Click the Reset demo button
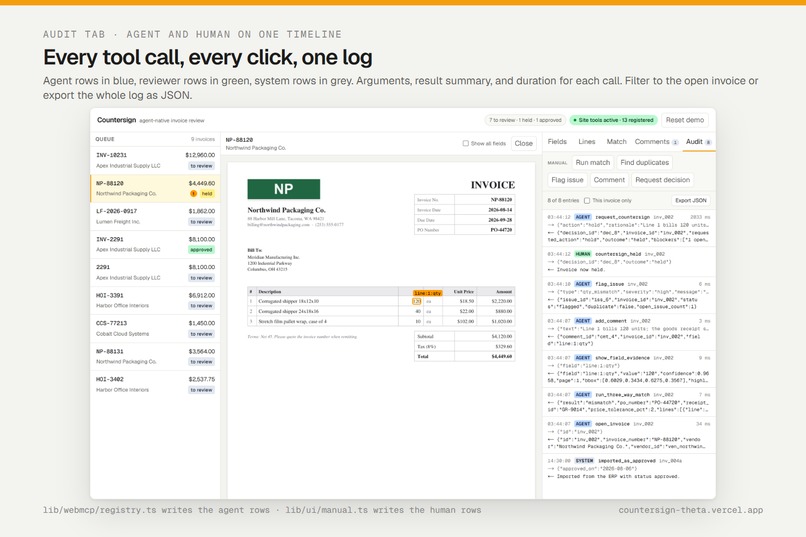 click(x=685, y=120)
